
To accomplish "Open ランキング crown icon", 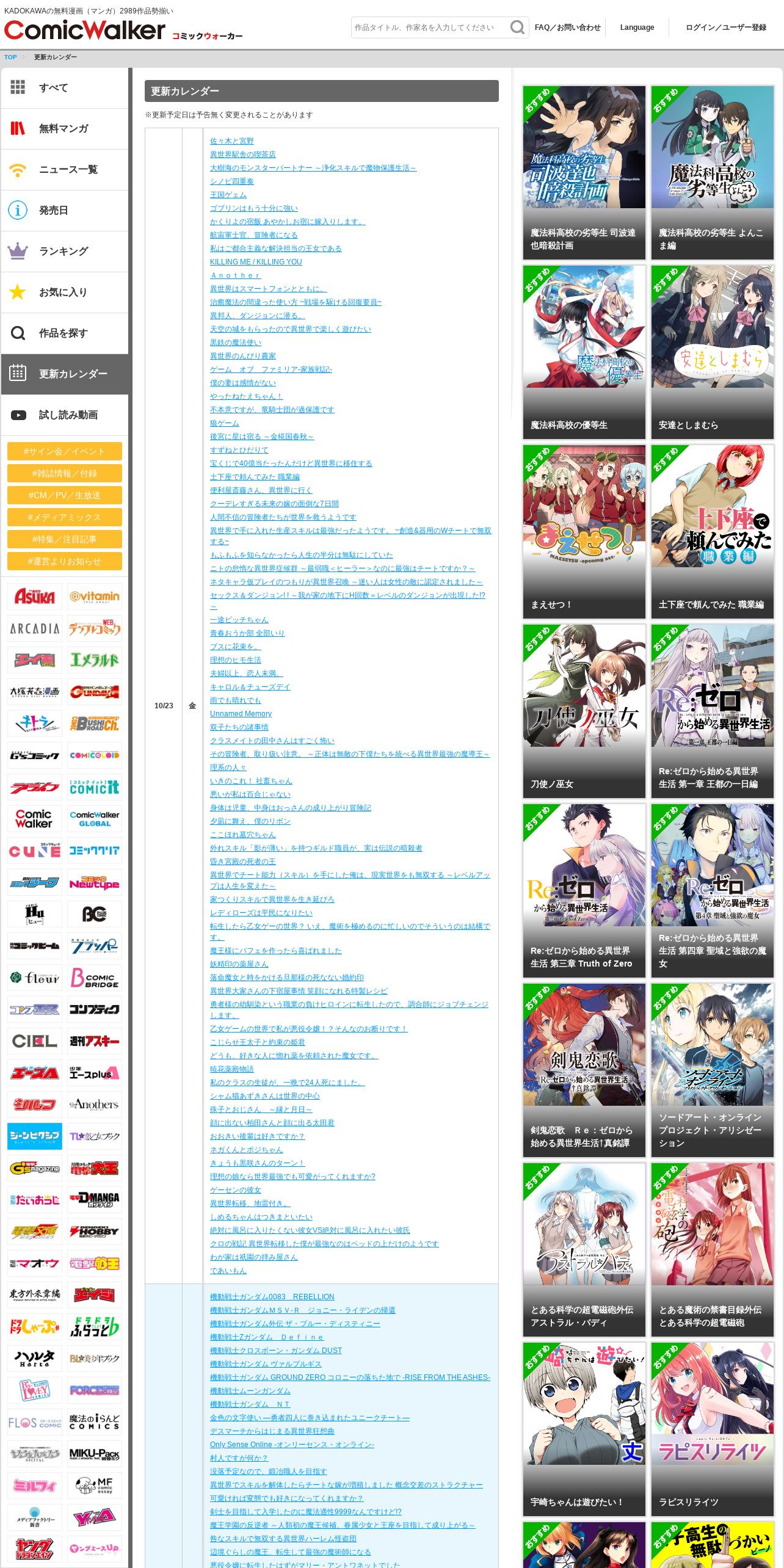I will pyautogui.click(x=18, y=251).
